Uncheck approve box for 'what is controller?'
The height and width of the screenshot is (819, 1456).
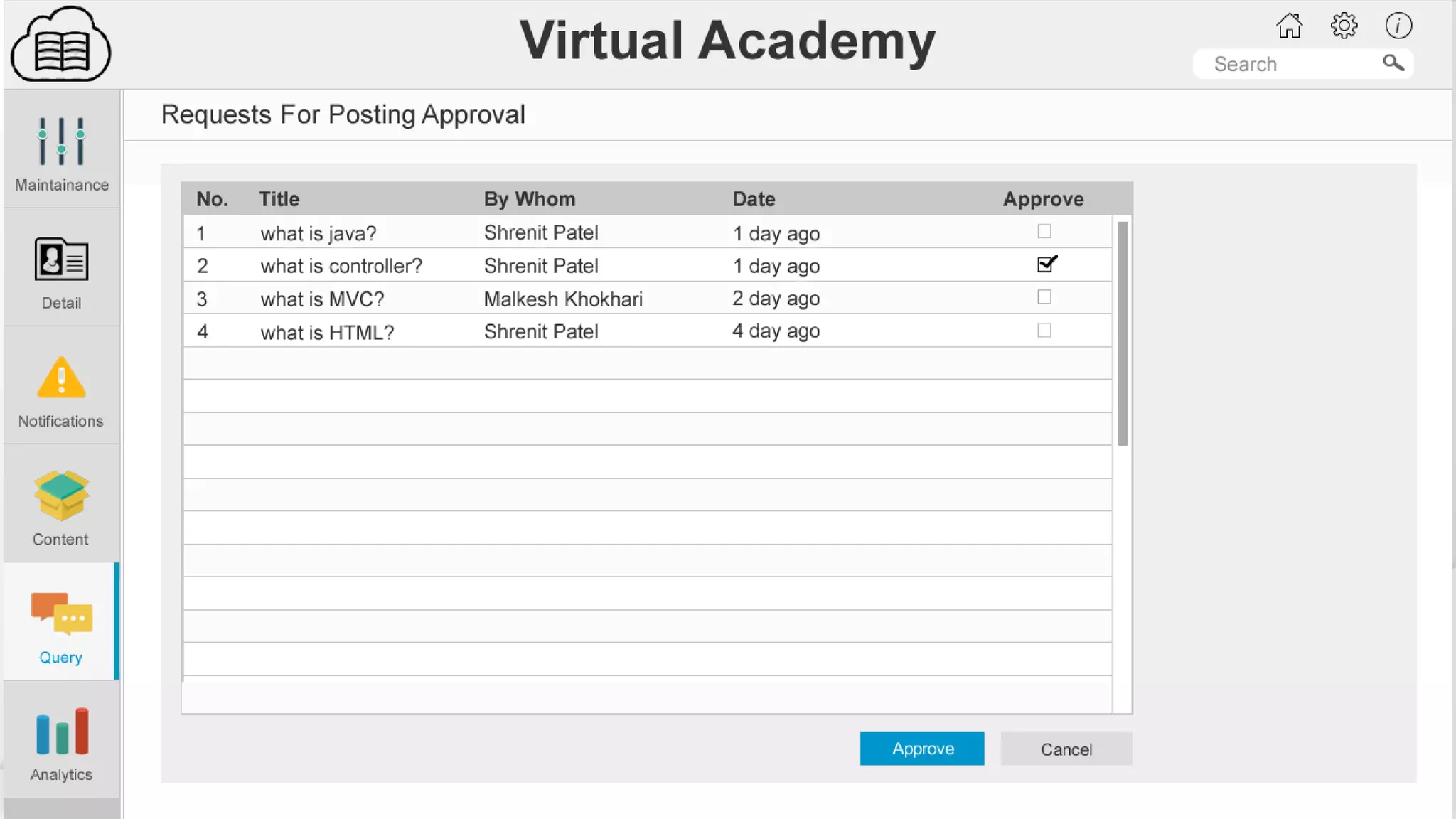click(x=1045, y=264)
